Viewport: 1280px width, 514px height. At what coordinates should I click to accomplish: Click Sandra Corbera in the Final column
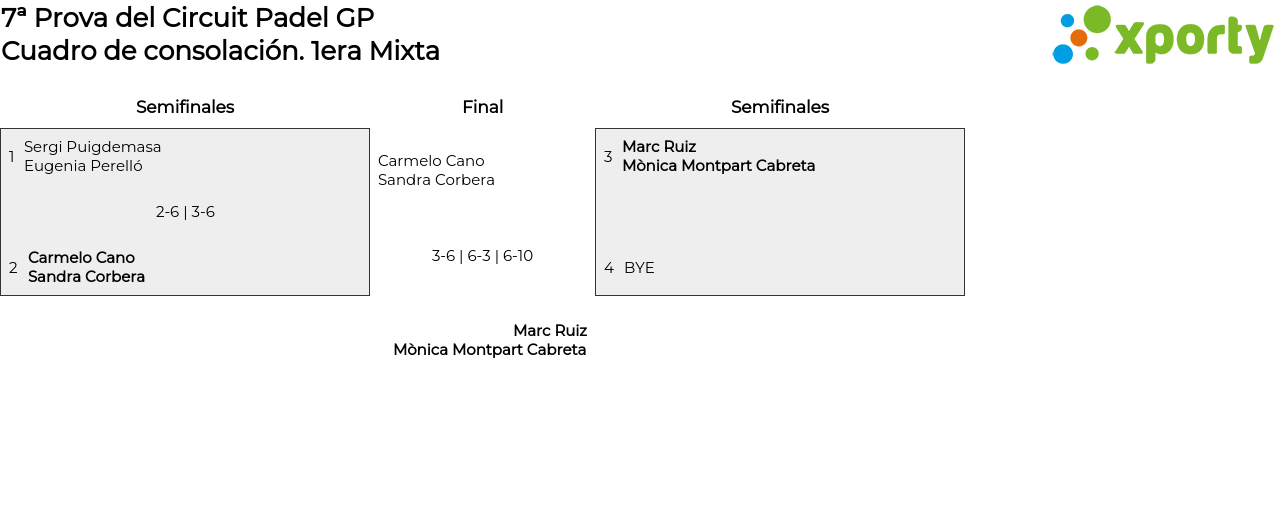pyautogui.click(x=436, y=180)
